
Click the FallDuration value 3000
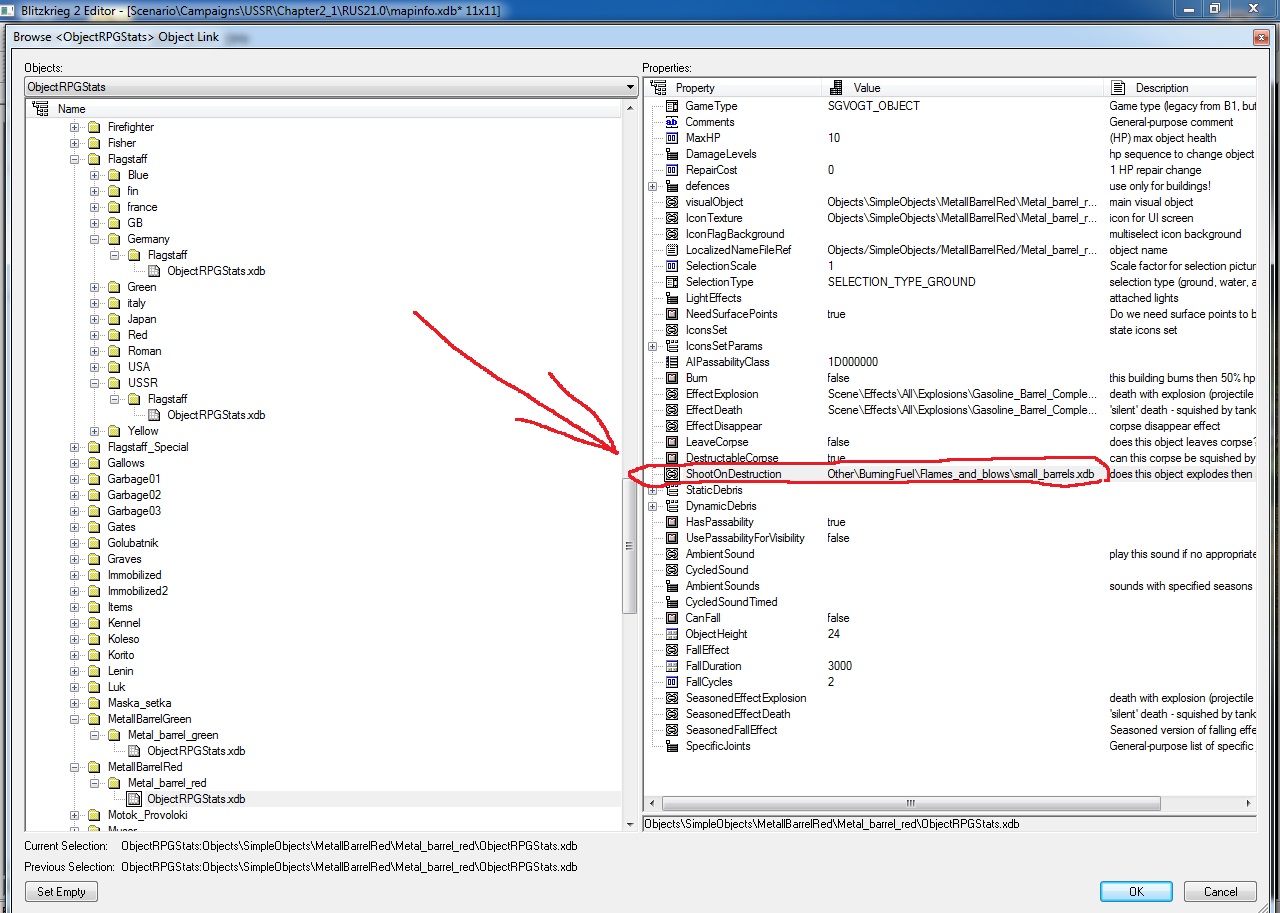(840, 666)
